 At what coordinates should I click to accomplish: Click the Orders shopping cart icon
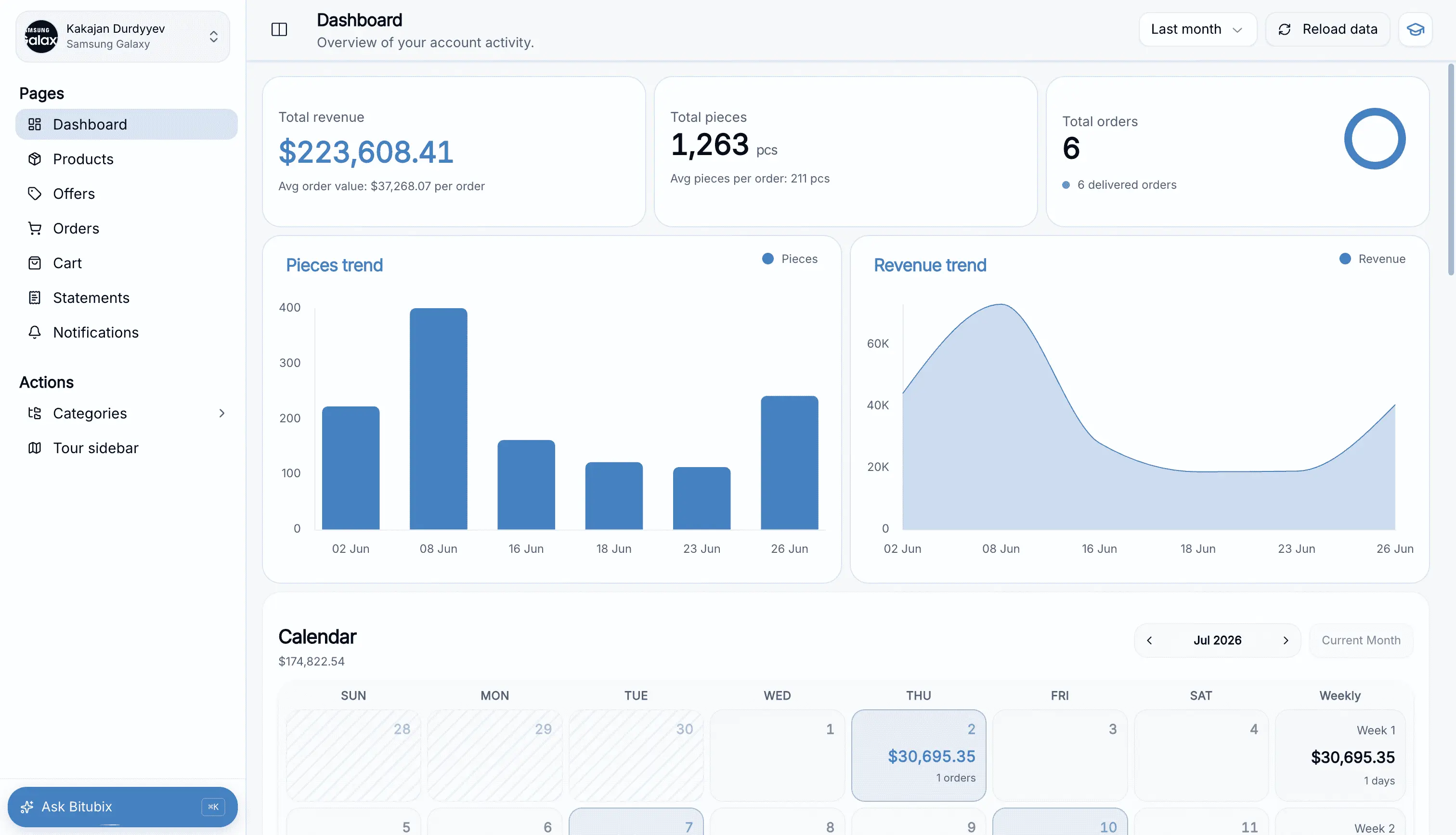(x=34, y=228)
